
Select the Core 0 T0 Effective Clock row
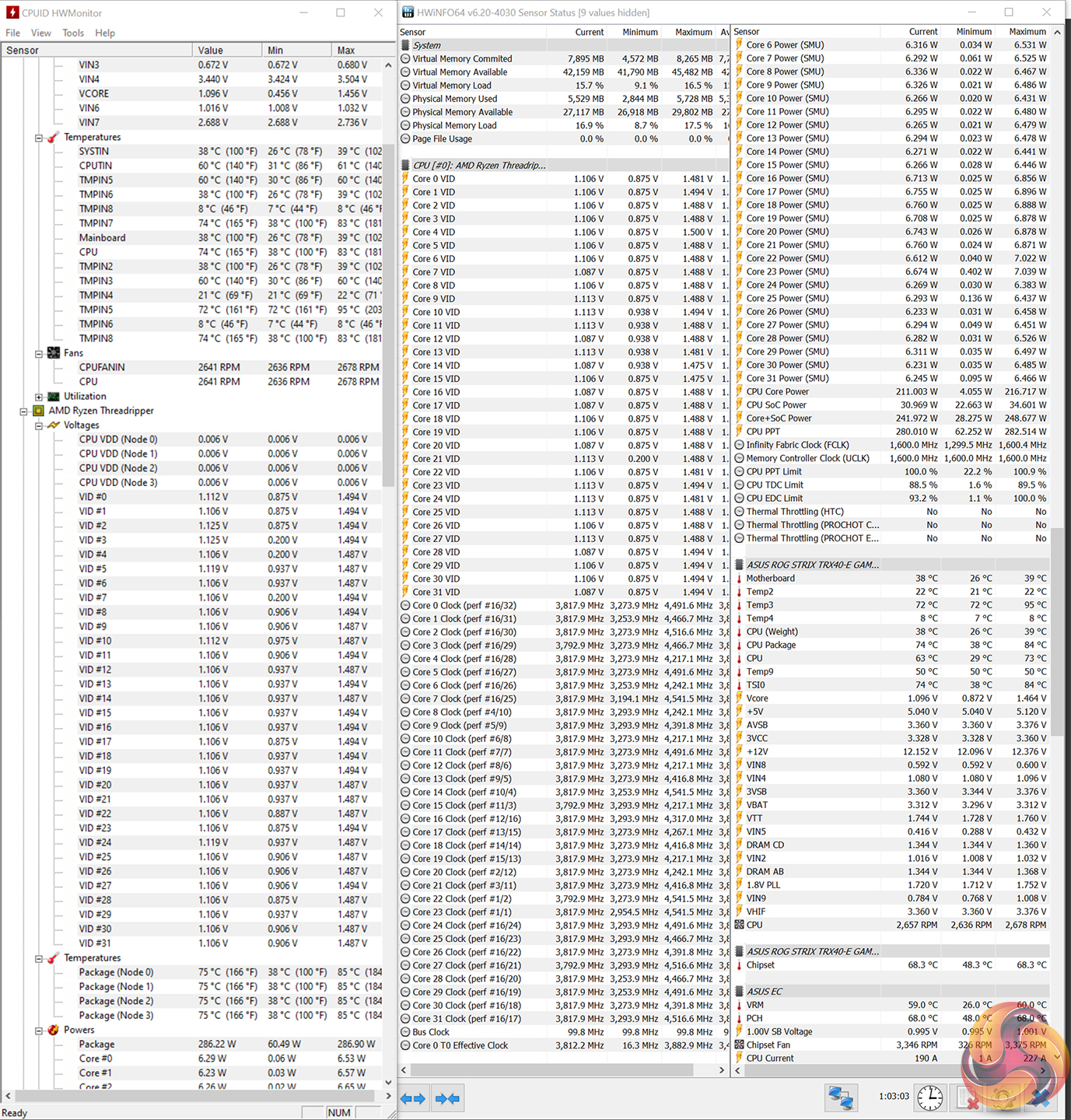click(564, 1045)
